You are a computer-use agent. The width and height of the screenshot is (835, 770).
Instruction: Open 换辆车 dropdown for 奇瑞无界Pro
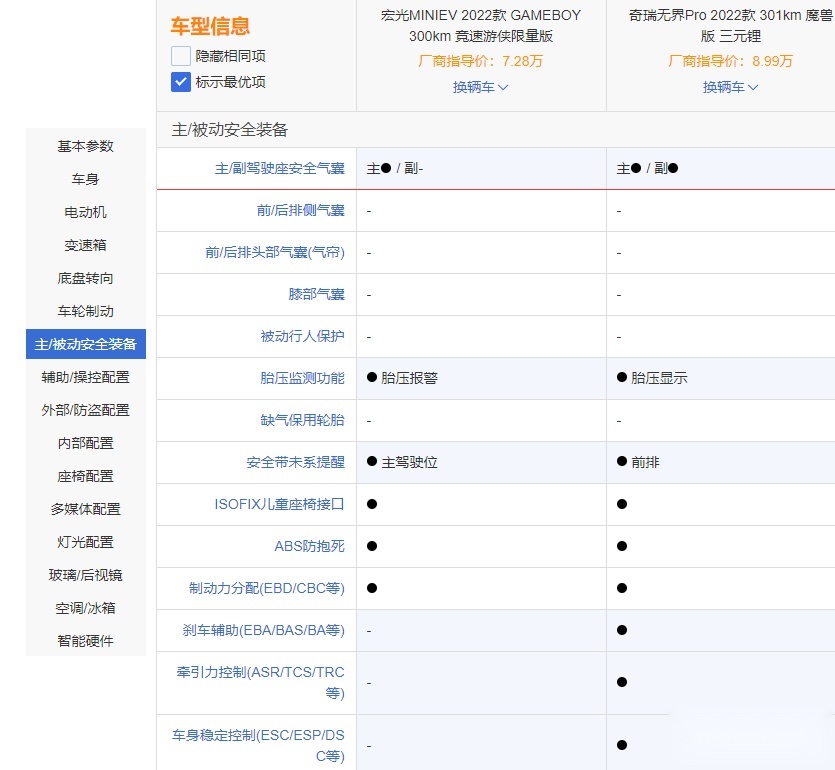(x=730, y=87)
